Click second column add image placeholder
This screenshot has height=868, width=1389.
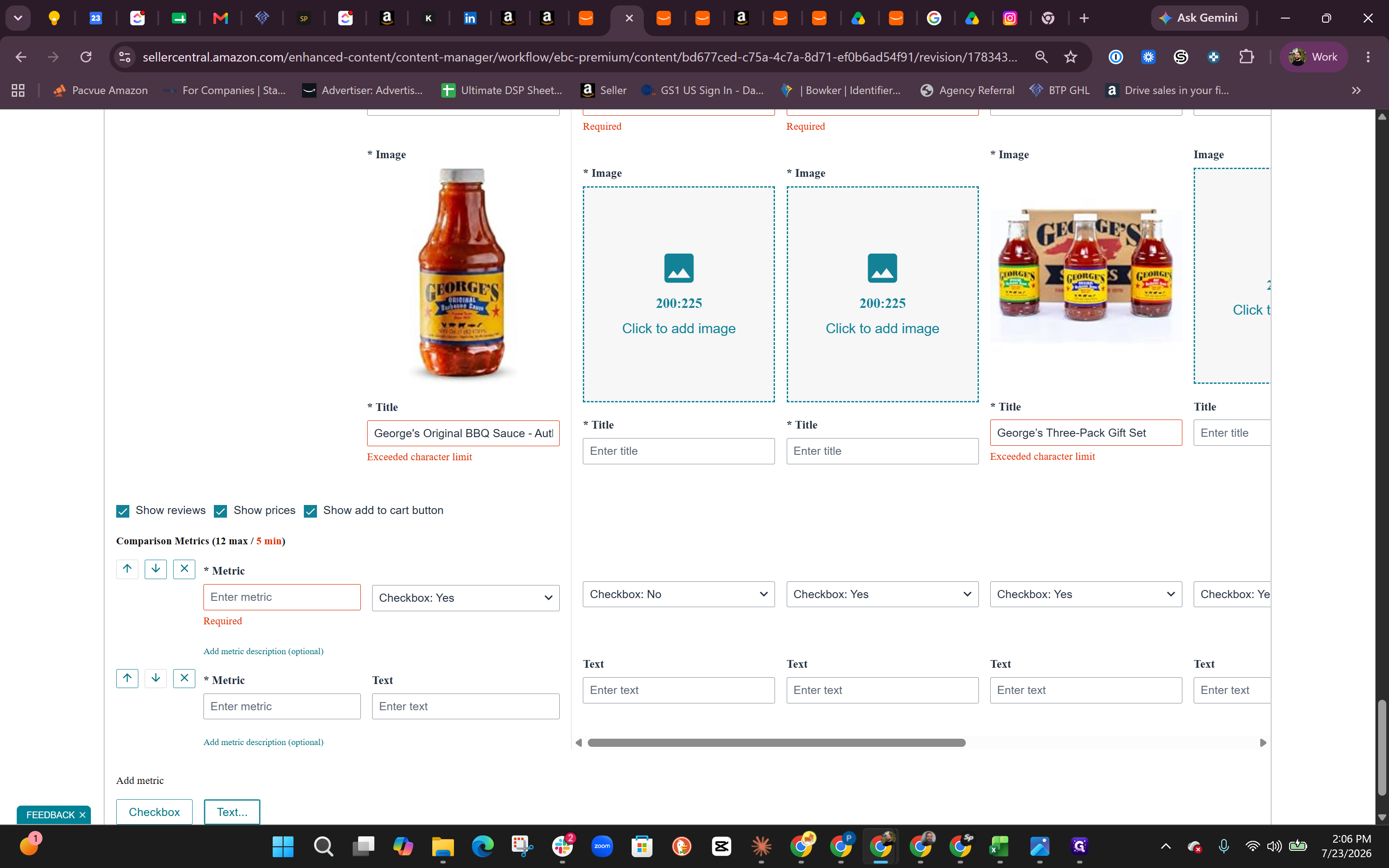coord(678,294)
